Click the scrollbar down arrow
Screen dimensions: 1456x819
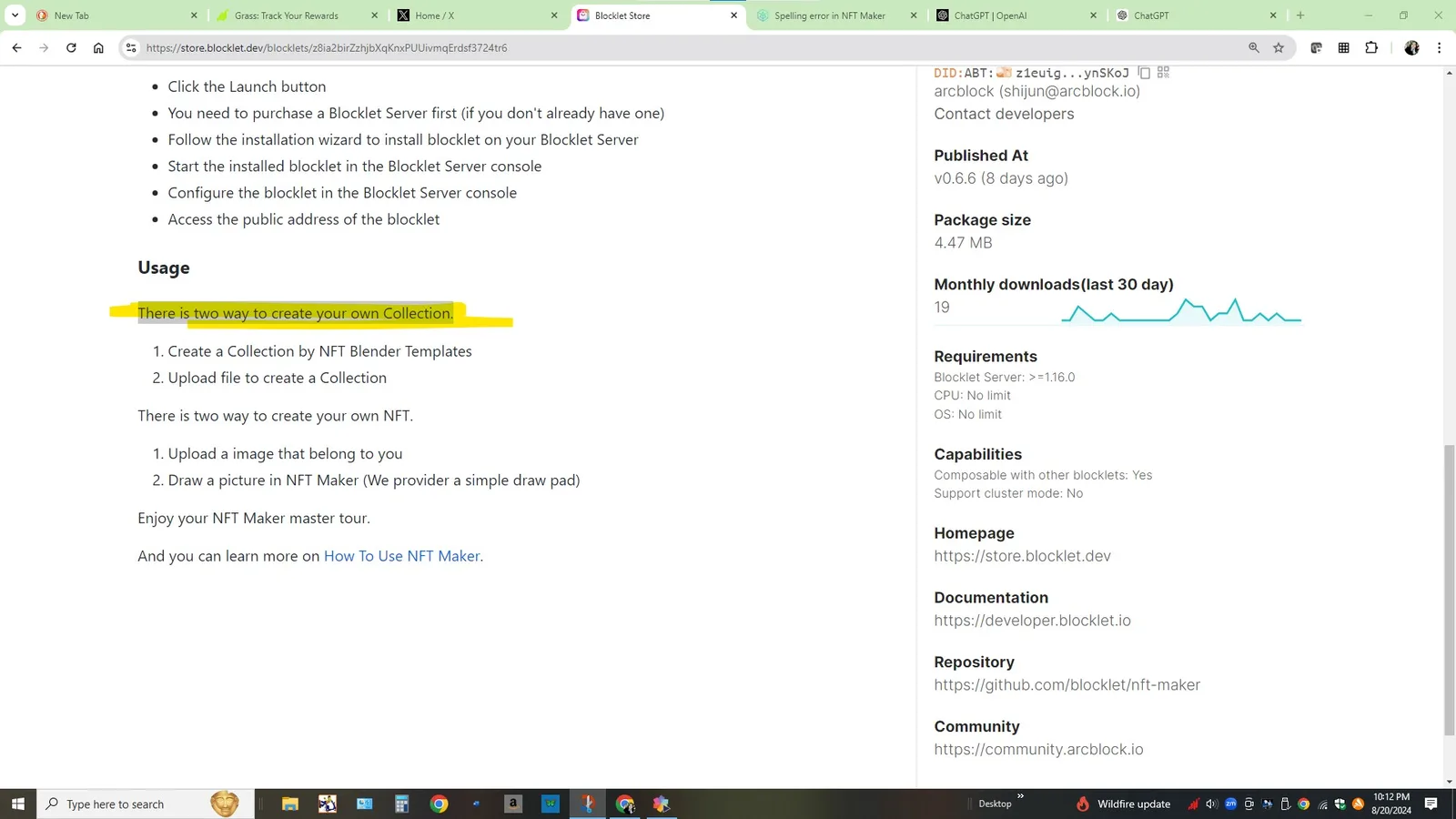coord(1449,782)
